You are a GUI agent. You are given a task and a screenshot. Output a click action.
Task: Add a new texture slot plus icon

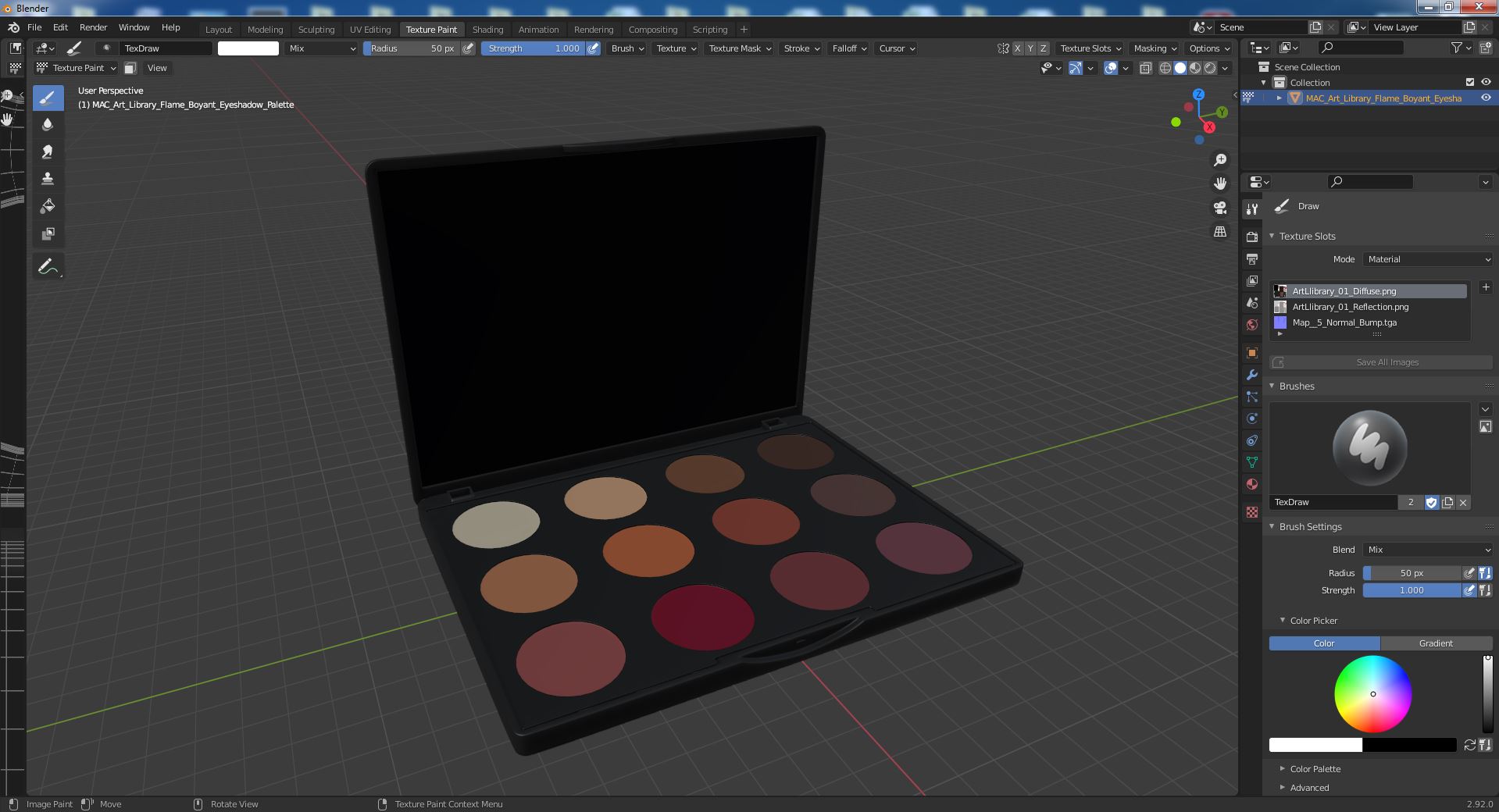[x=1486, y=287]
